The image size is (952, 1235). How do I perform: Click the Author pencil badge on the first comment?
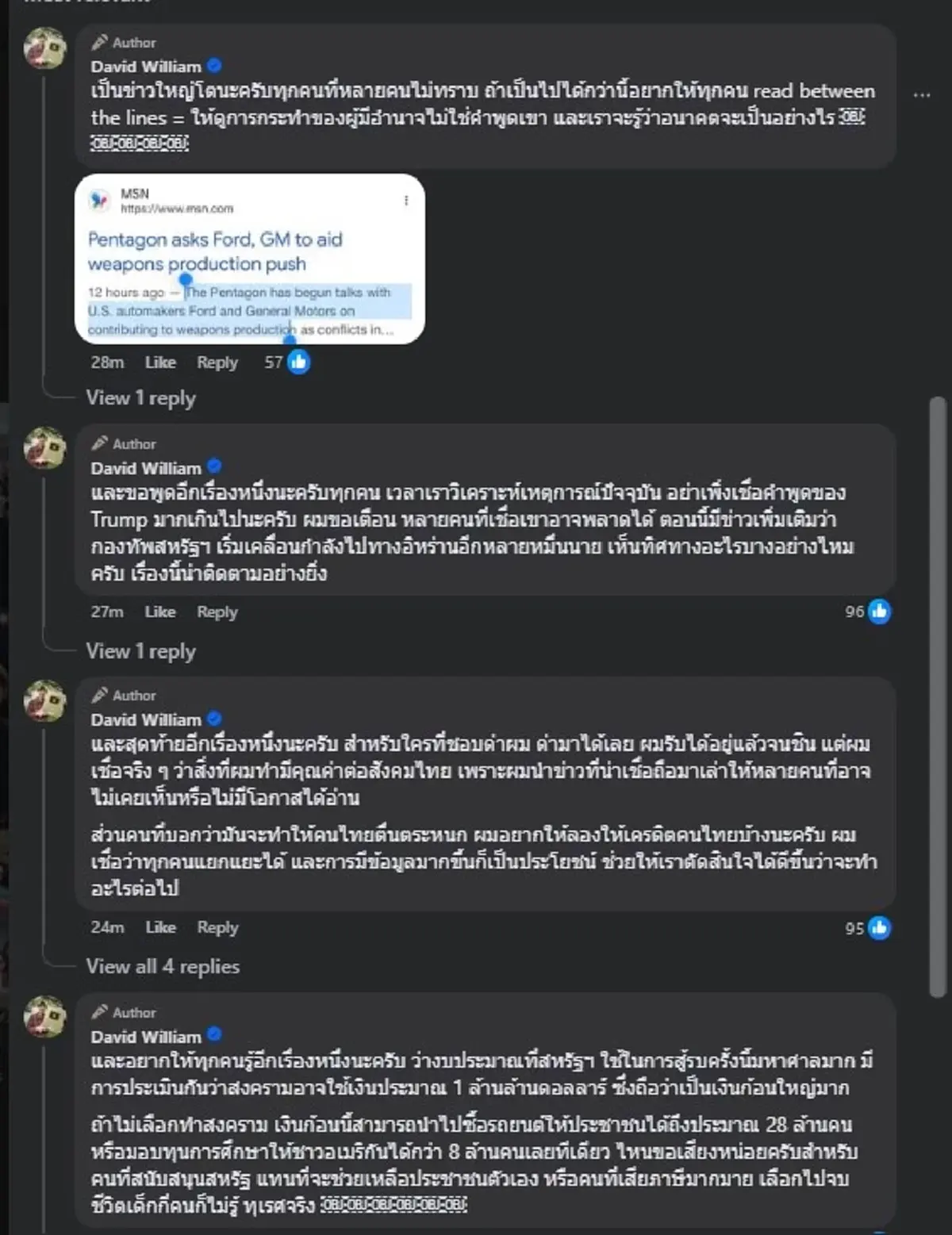pyautogui.click(x=102, y=41)
